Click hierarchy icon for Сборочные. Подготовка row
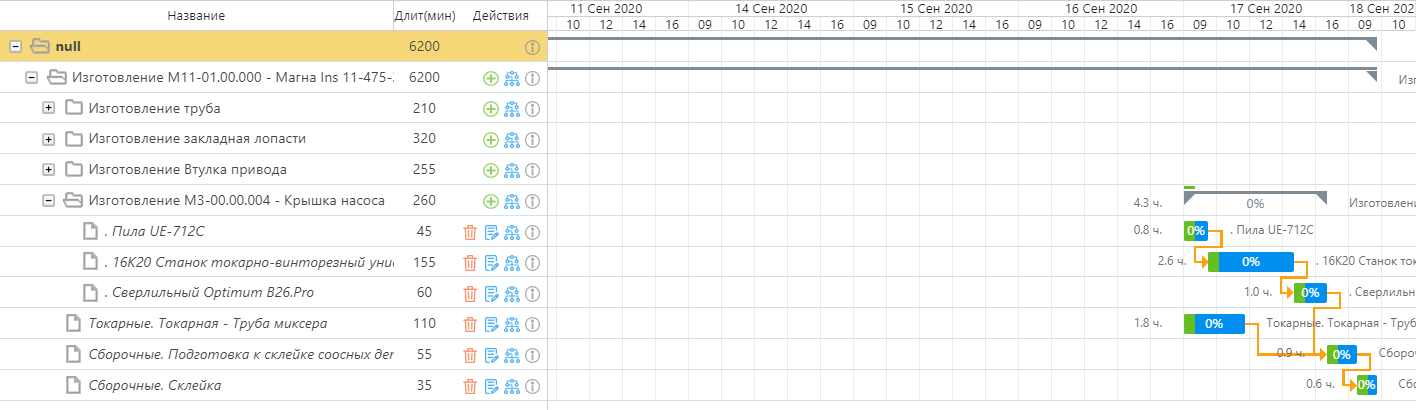The height and width of the screenshot is (410, 1416). tap(512, 355)
